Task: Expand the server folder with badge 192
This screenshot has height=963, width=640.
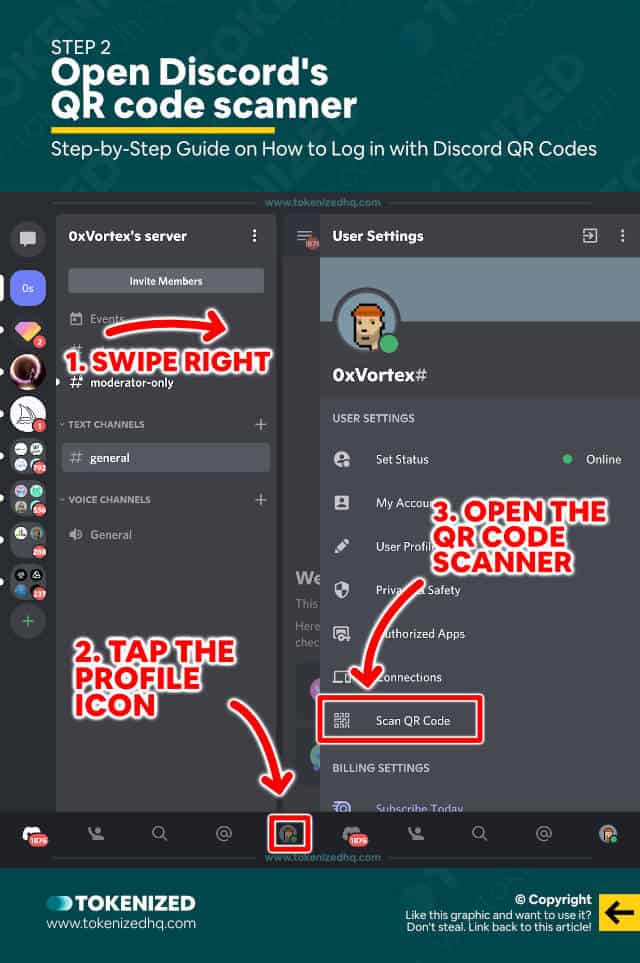Action: [x=29, y=458]
